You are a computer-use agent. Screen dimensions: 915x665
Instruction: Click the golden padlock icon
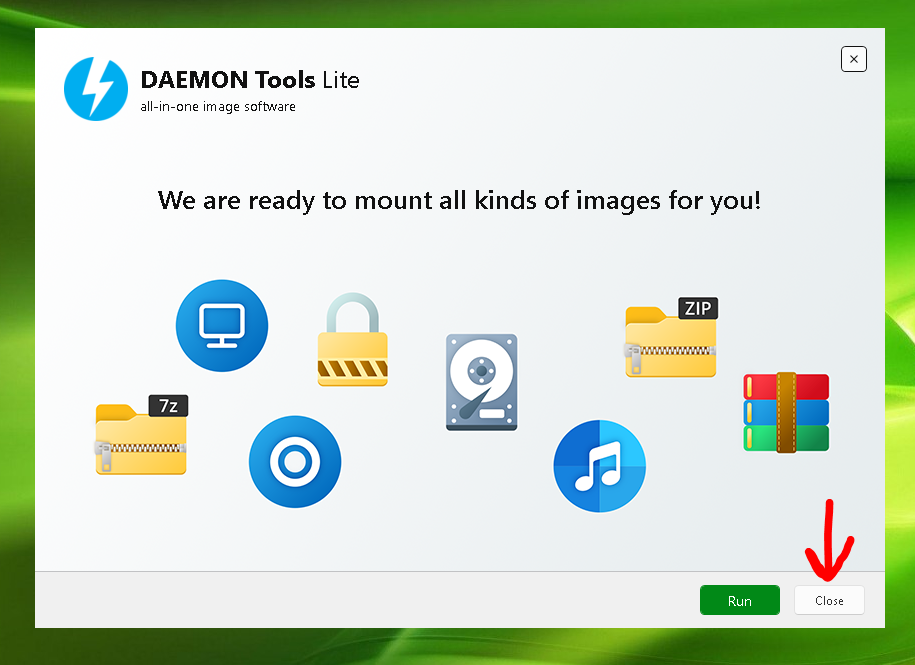[x=352, y=342]
